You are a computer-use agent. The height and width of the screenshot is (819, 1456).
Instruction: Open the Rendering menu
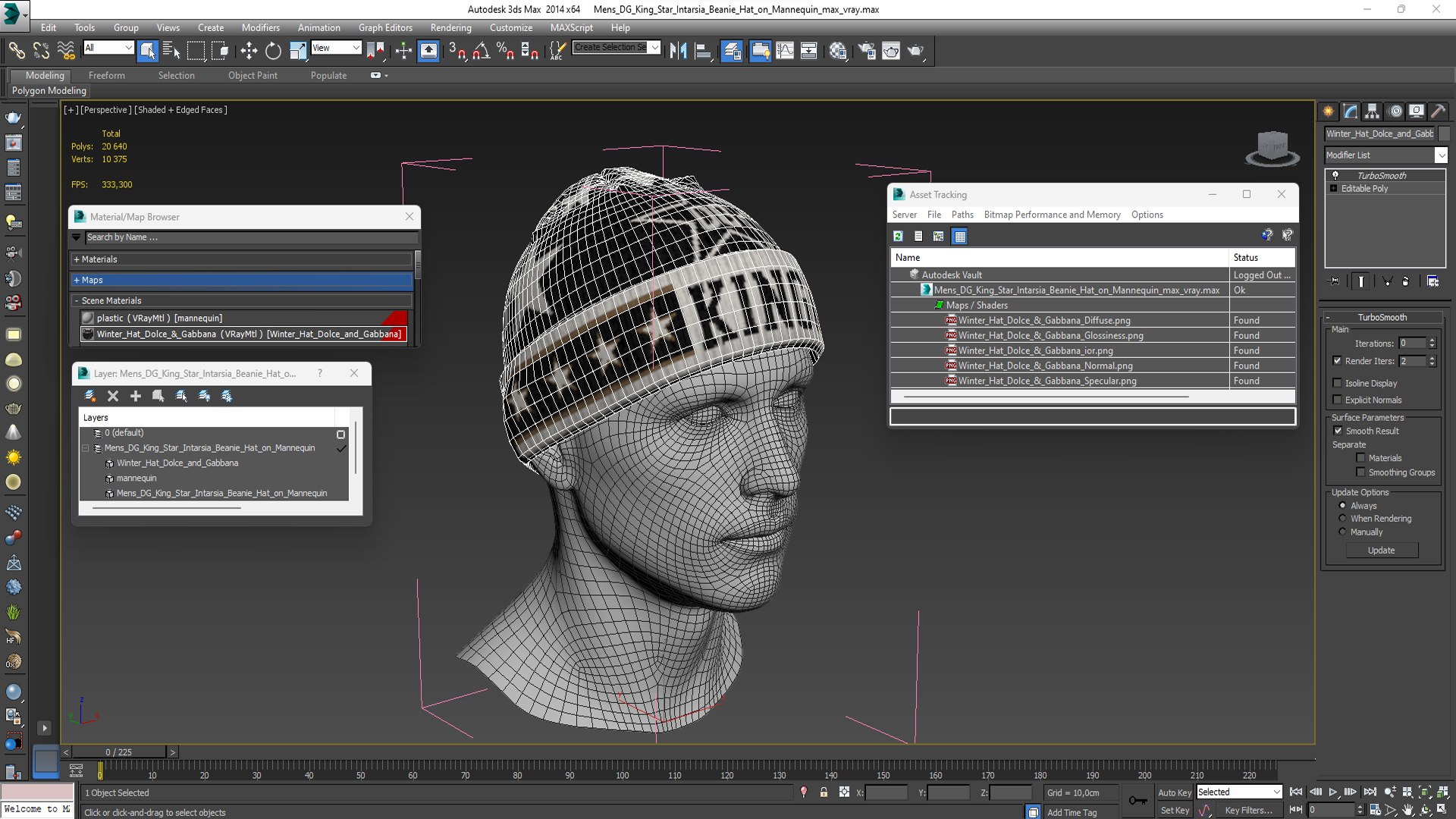[x=450, y=27]
